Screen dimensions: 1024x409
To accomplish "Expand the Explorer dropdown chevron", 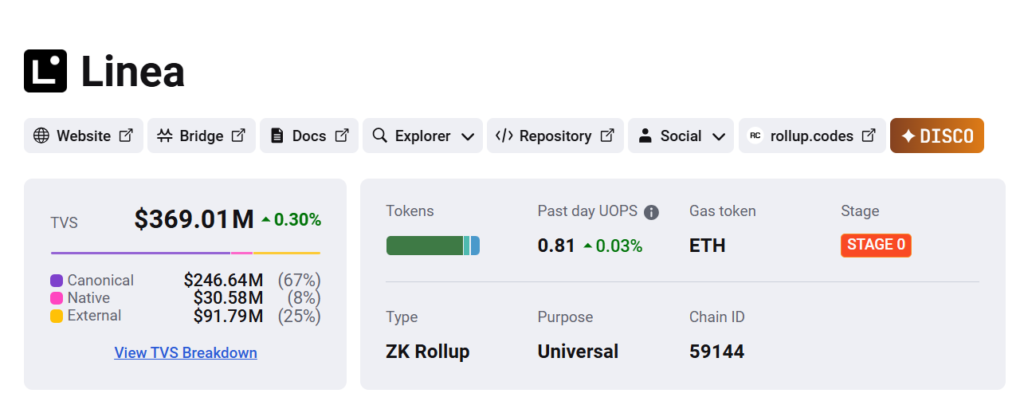I will (x=467, y=136).
